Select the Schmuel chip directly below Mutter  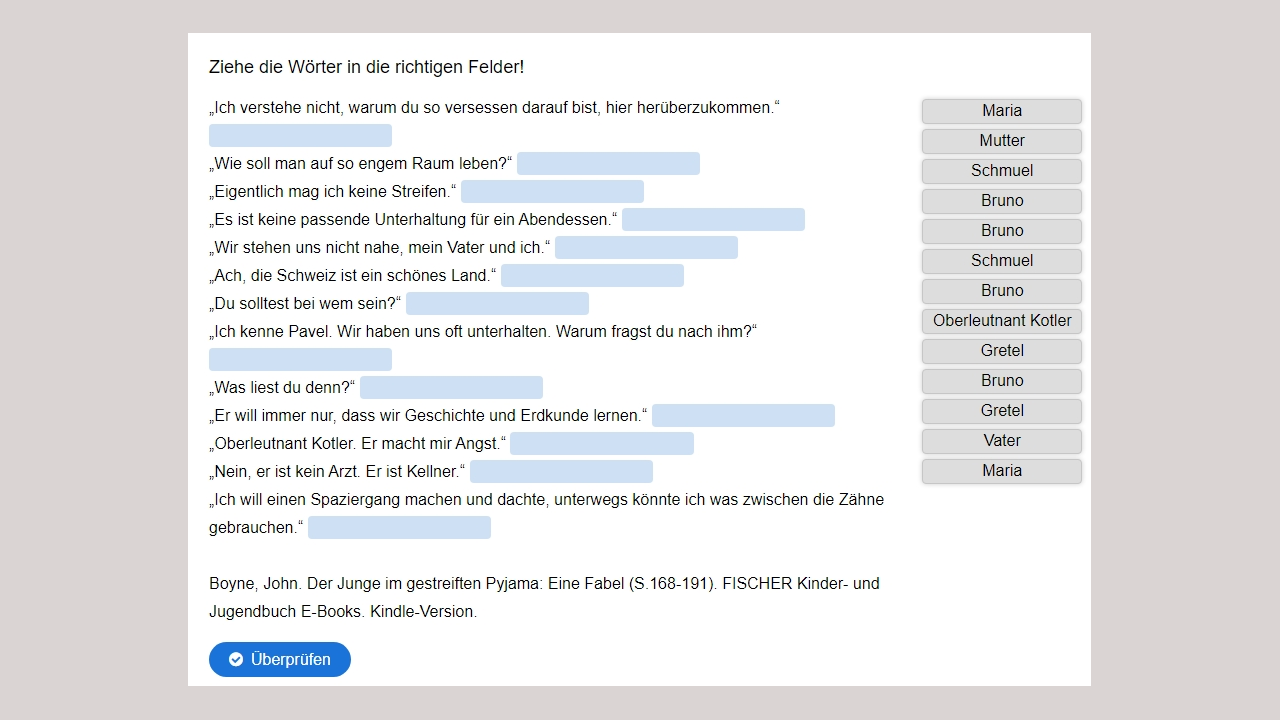(x=1001, y=171)
